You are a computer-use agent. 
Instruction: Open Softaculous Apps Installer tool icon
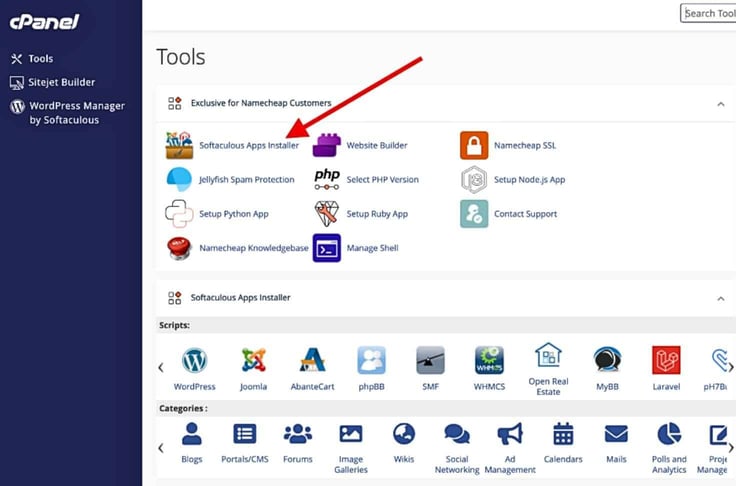pos(179,145)
